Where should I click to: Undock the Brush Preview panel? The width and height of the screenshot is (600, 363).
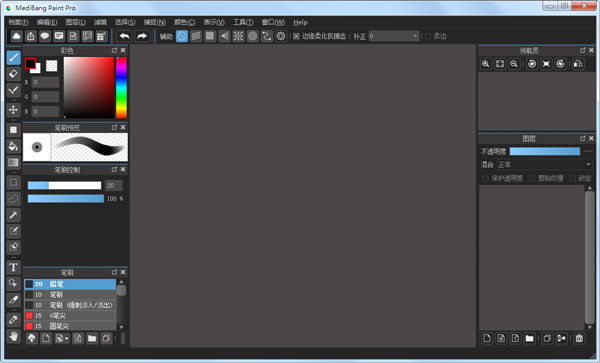pos(114,127)
